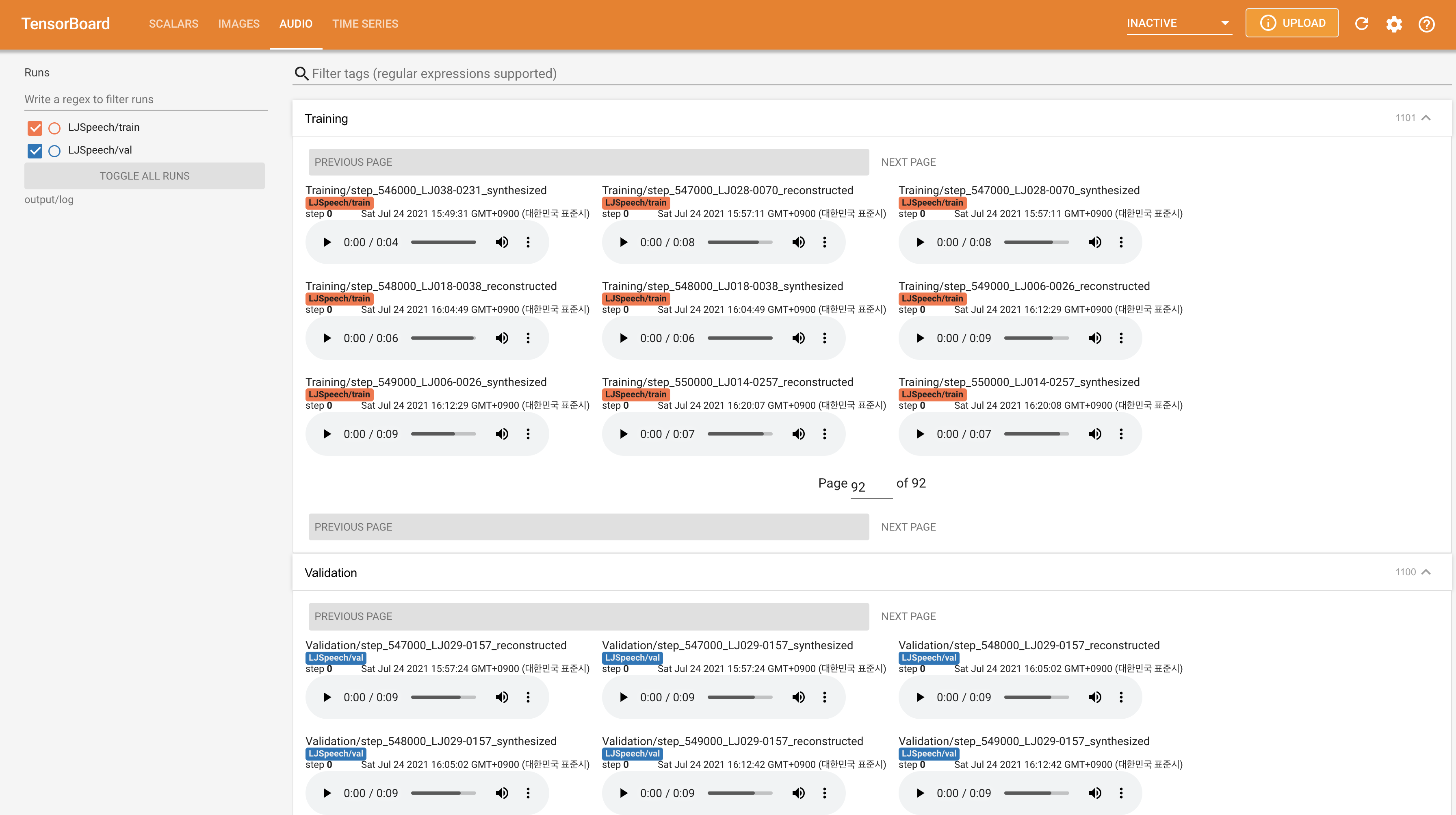Click the top PREVIOUS PAGE button in Training
This screenshot has height=815, width=1456.
click(x=588, y=162)
